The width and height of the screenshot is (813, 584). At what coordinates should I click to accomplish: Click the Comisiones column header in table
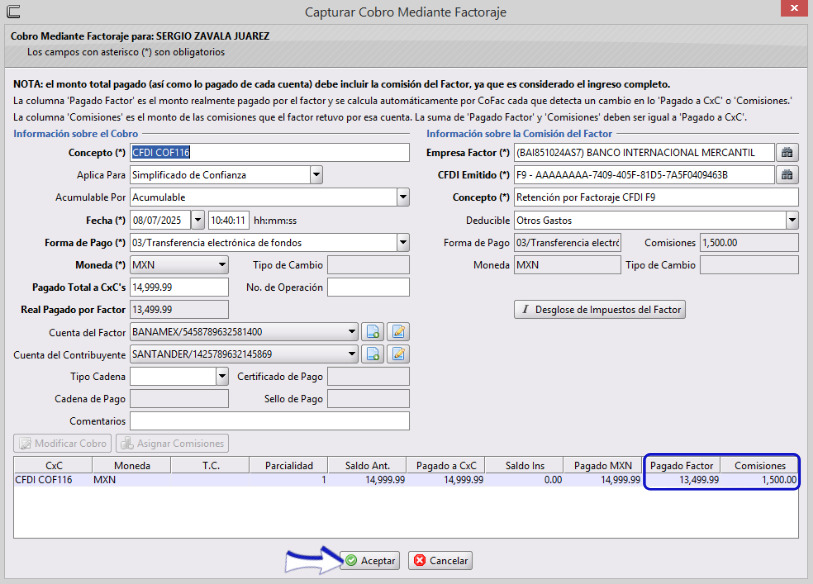pyautogui.click(x=760, y=465)
